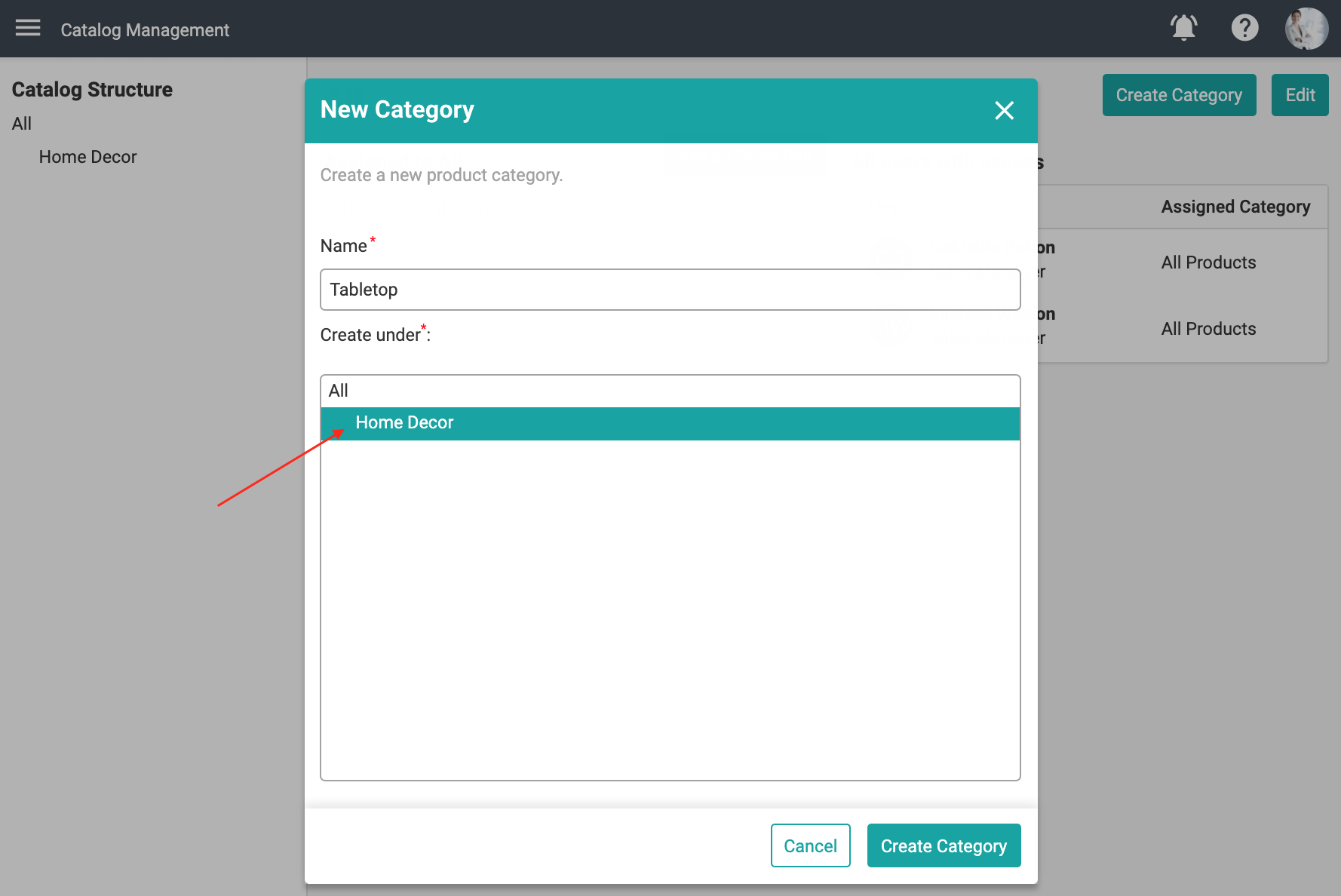
Task: Click the Edit button in the page header
Action: click(x=1300, y=95)
